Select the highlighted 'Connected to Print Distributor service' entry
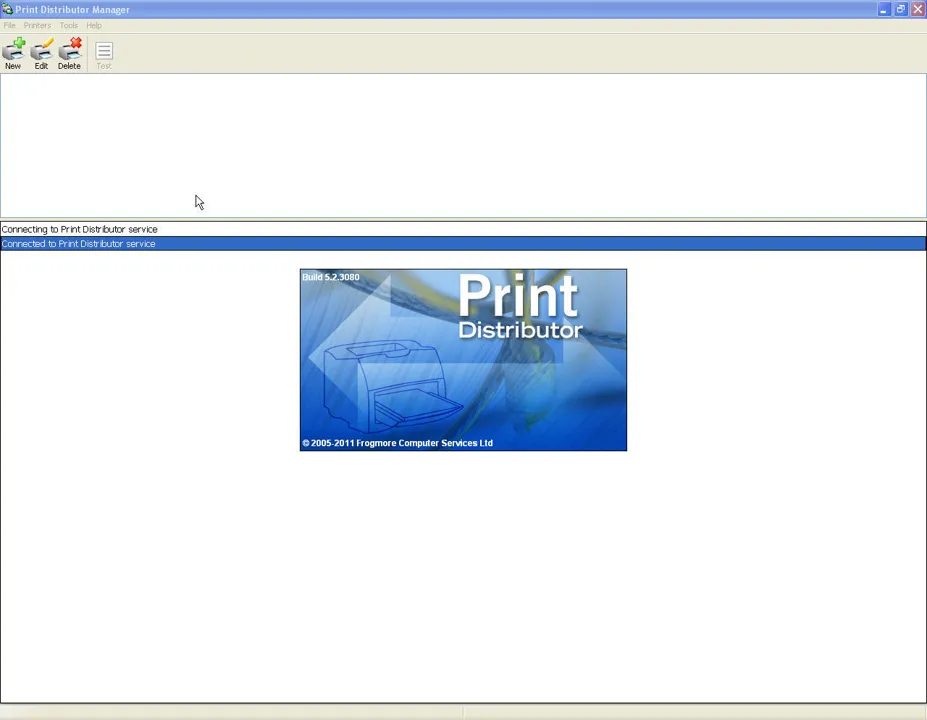This screenshot has height=720, width=927. [x=463, y=244]
